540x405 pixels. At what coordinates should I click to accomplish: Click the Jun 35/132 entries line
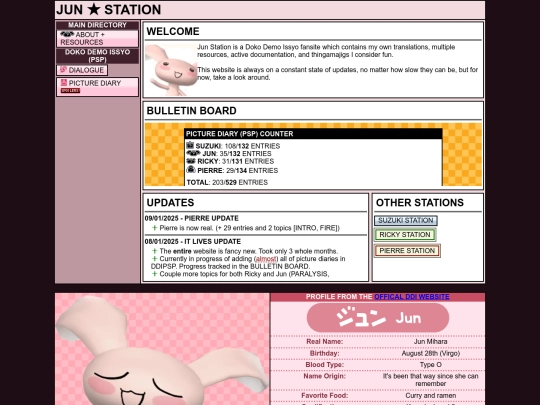coord(229,154)
